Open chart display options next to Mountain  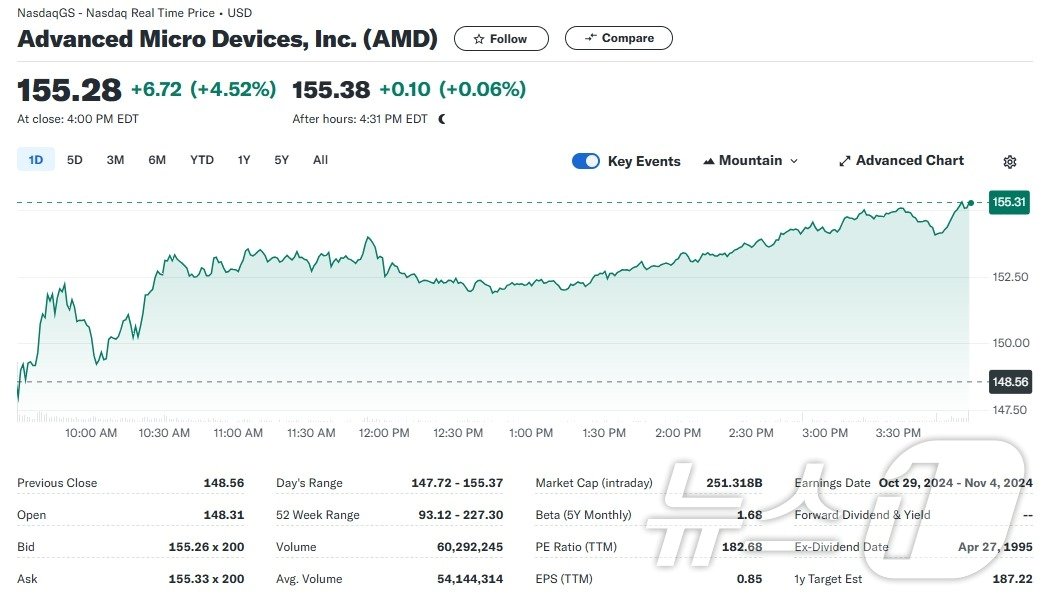coord(795,161)
